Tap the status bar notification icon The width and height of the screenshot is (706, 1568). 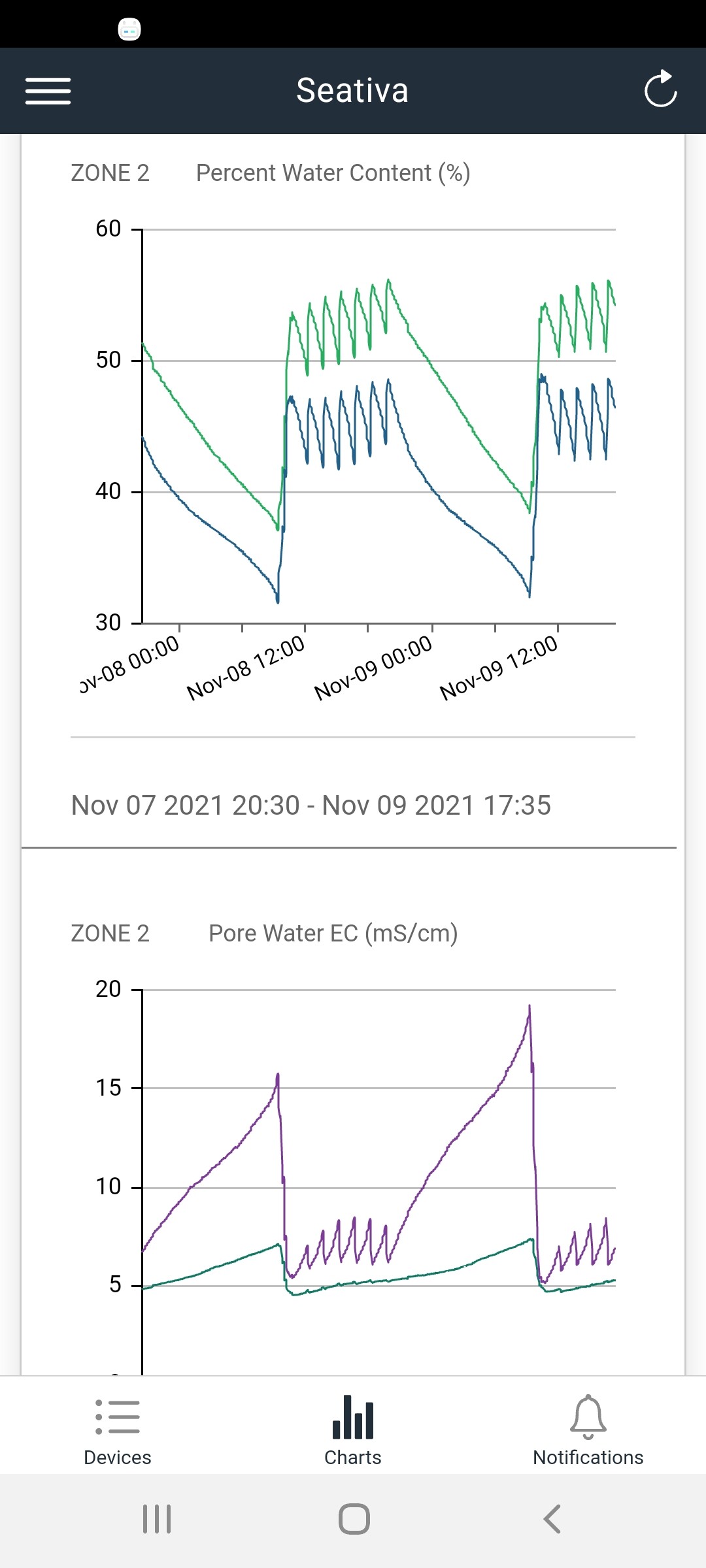point(129,29)
